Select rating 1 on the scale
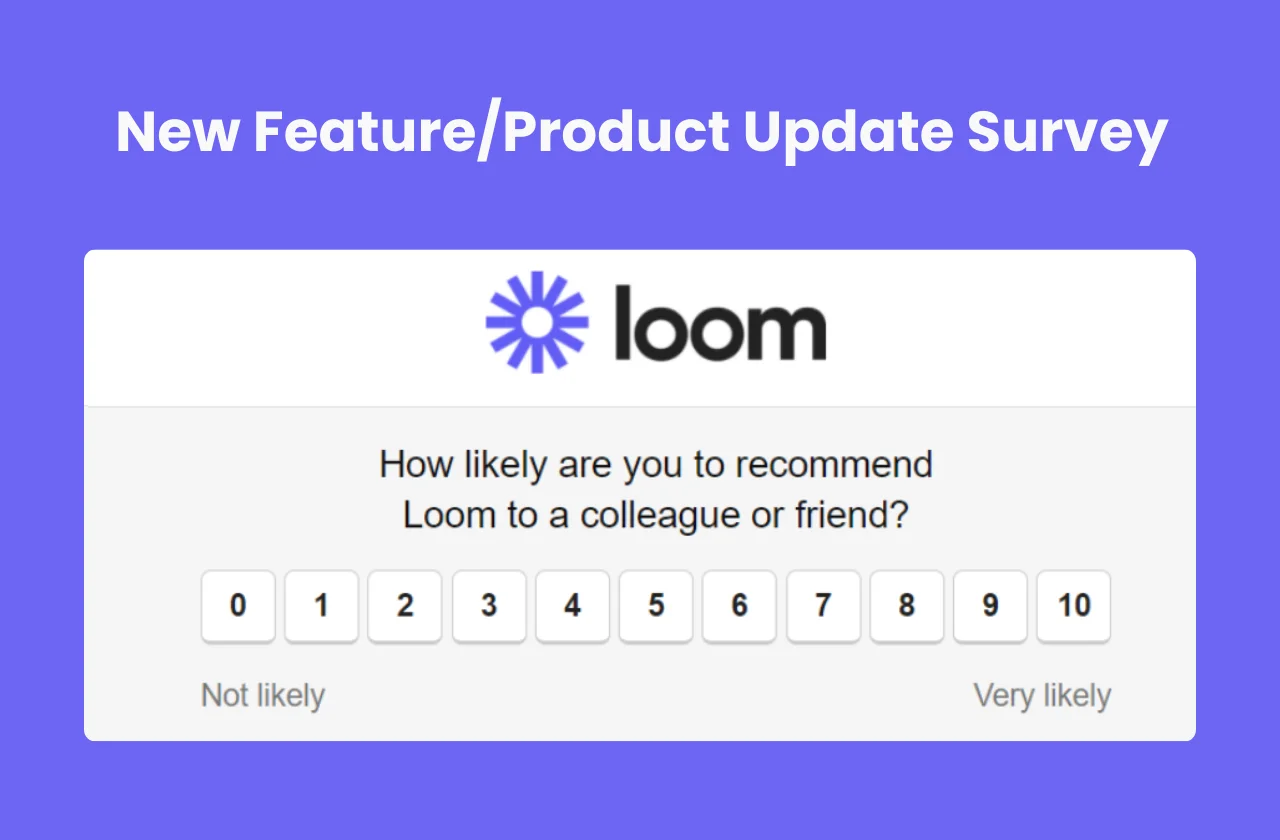1280x840 pixels. point(321,606)
